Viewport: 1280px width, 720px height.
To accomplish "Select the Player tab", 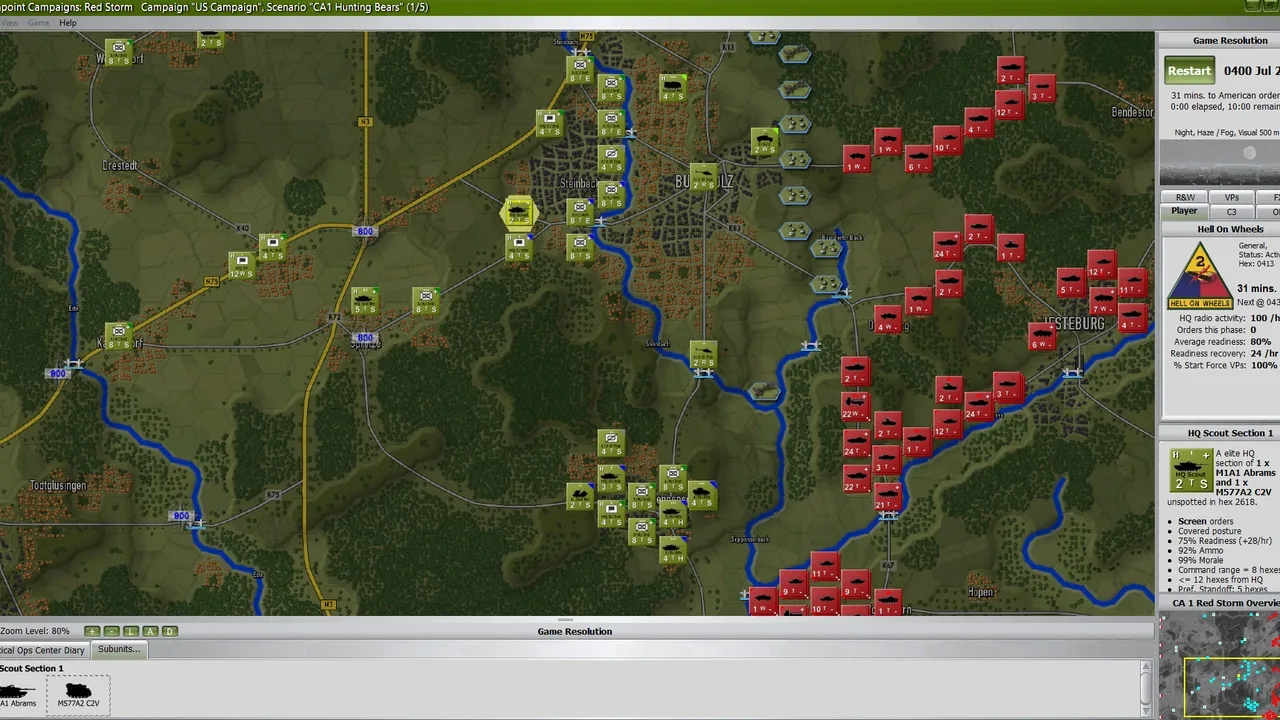I will tap(1184, 211).
